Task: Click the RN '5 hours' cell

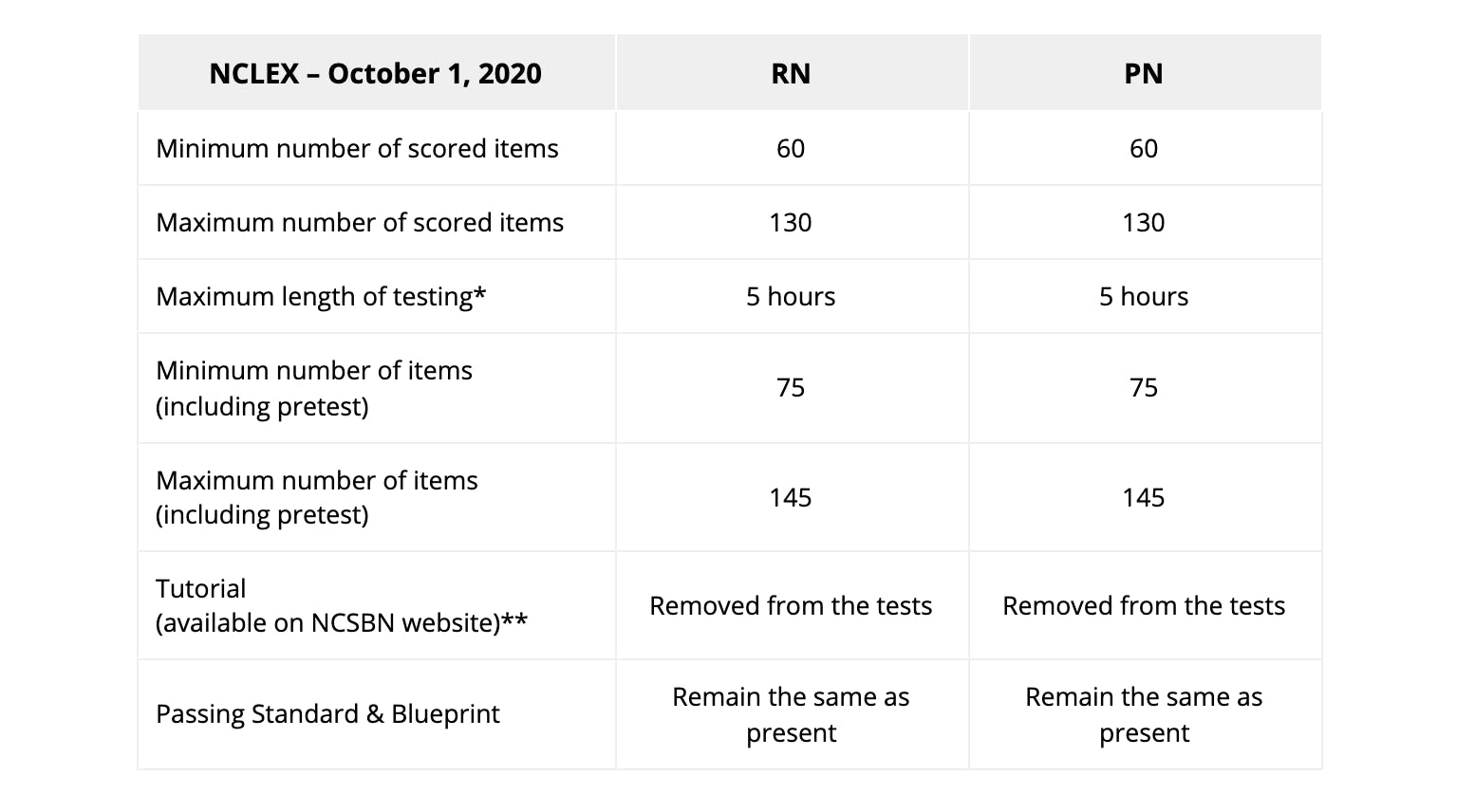Action: pos(791,296)
